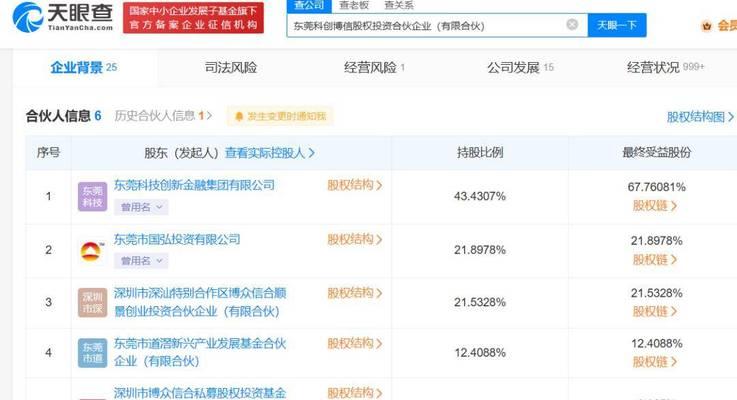Open 深圳市博众信合私募股权投资基金 link
This screenshot has height=400, width=737.
tap(200, 393)
